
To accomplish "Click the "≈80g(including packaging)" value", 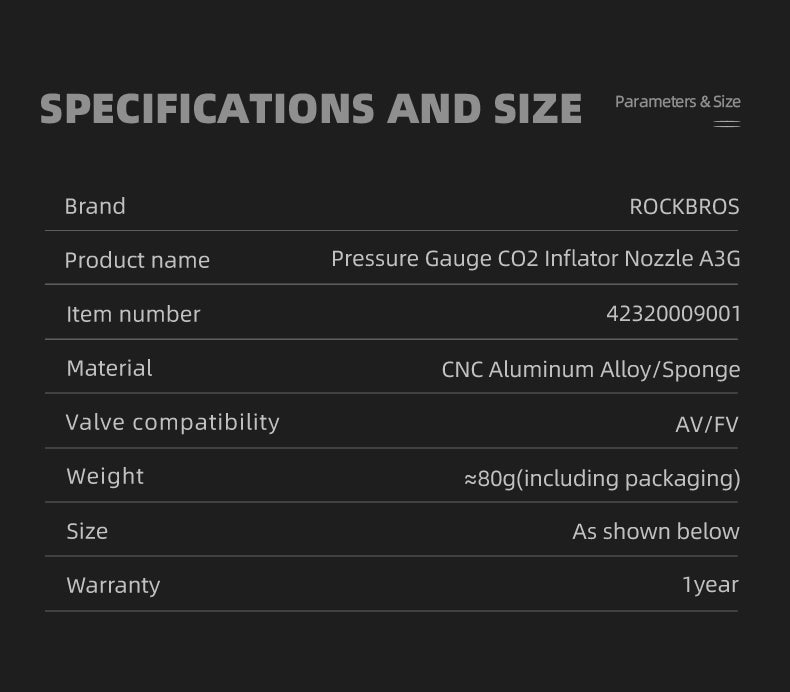I will 602,479.
